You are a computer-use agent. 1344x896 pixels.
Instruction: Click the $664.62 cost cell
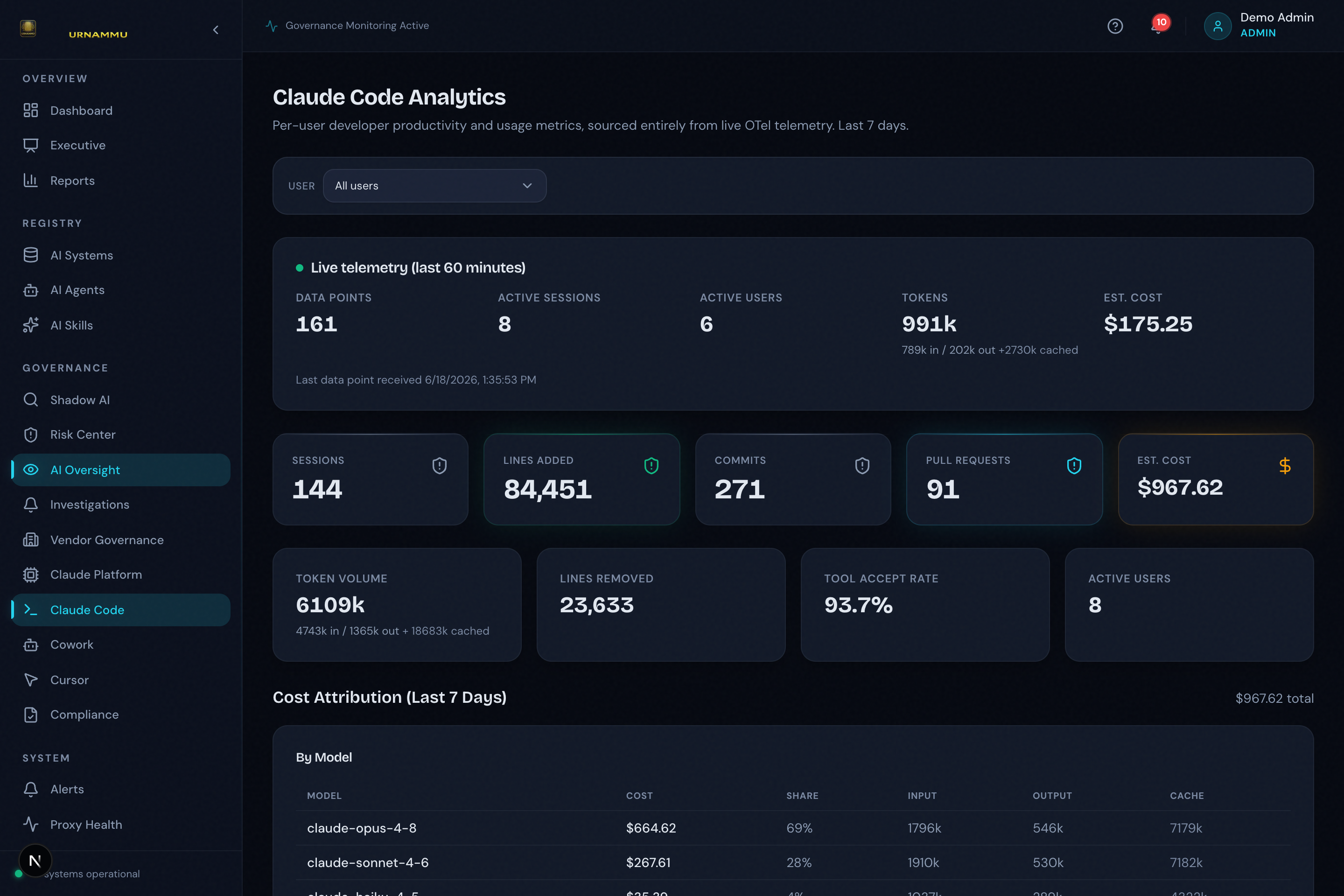[x=651, y=828]
